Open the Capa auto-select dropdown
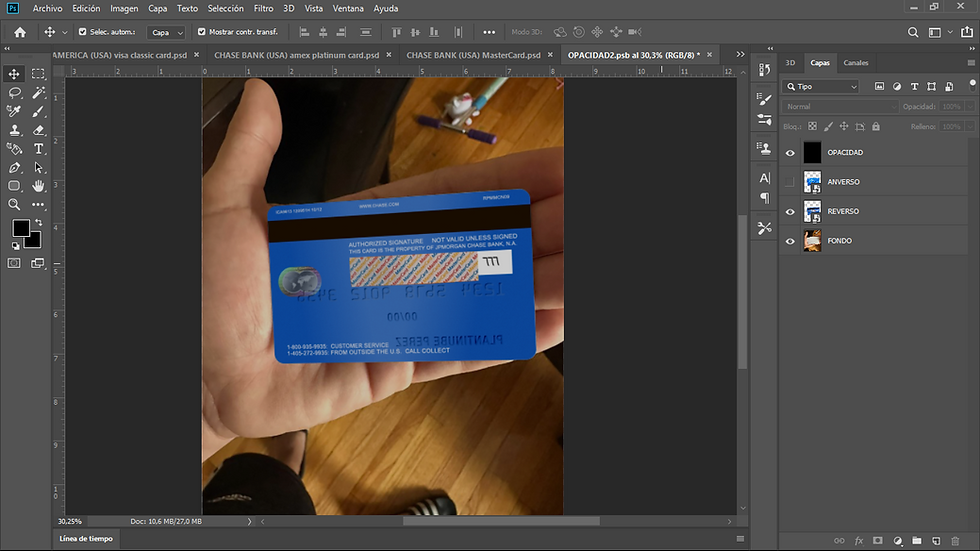Viewport: 980px width, 551px height. tap(166, 32)
